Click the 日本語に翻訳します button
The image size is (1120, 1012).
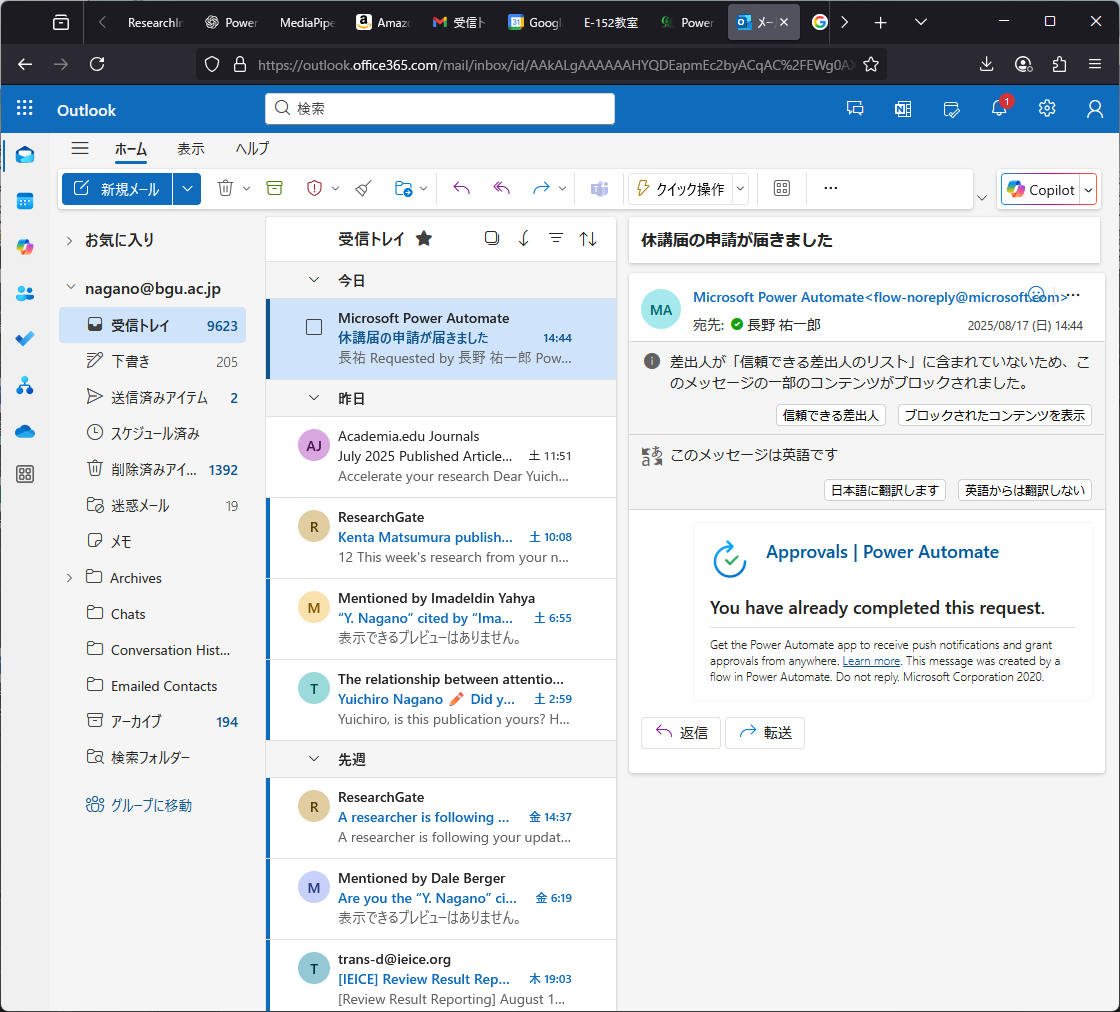[x=885, y=490]
